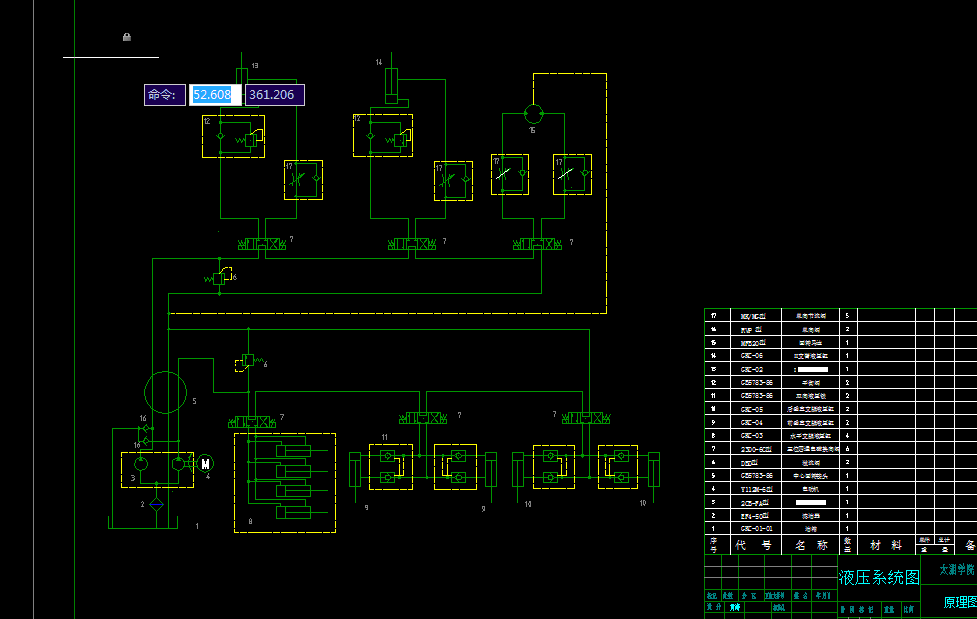Select the right throttle valve 17 under motor 15
Image resolution: width=977 pixels, height=619 pixels.
point(572,175)
